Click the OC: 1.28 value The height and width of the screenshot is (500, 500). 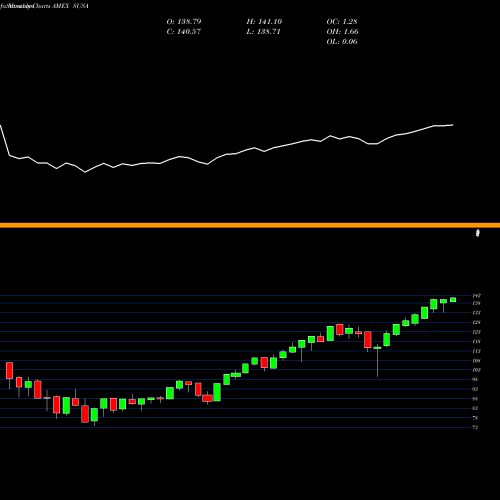(342, 22)
